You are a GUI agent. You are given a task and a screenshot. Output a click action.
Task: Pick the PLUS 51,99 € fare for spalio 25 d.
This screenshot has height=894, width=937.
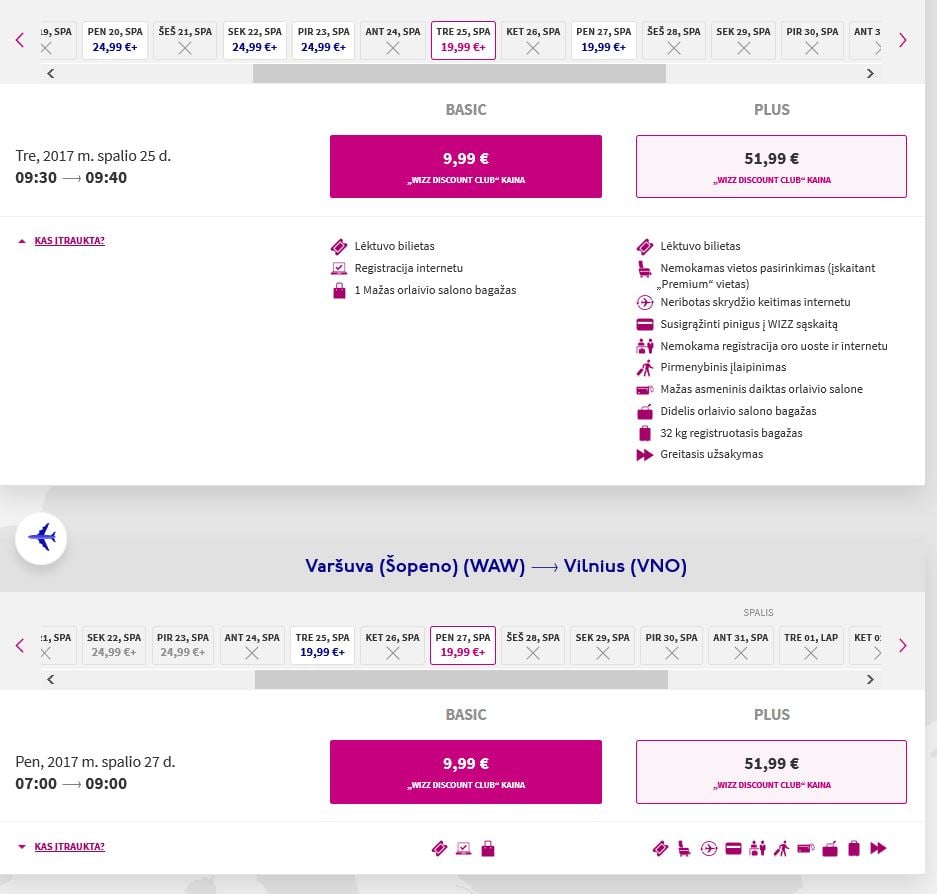(x=771, y=167)
